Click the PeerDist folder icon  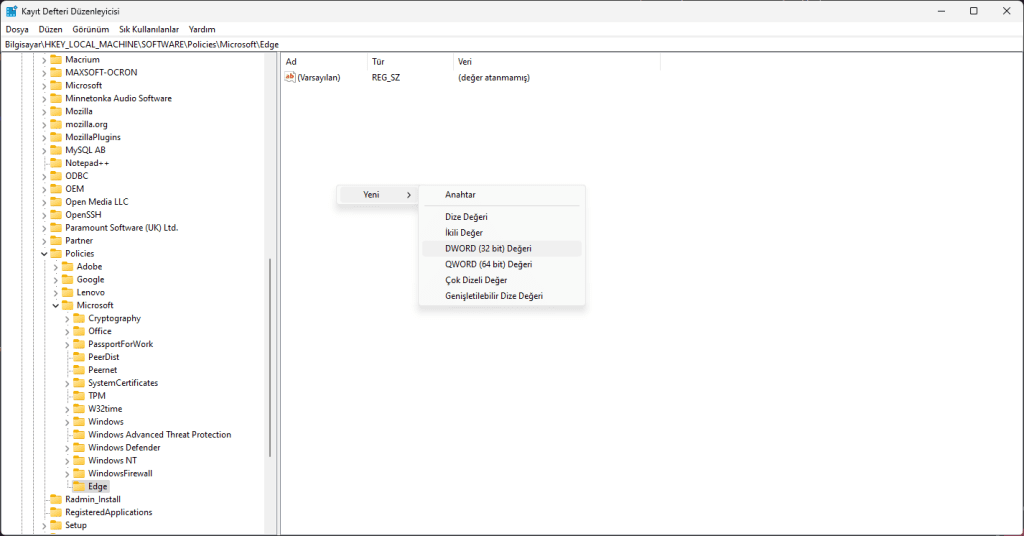click(x=79, y=356)
